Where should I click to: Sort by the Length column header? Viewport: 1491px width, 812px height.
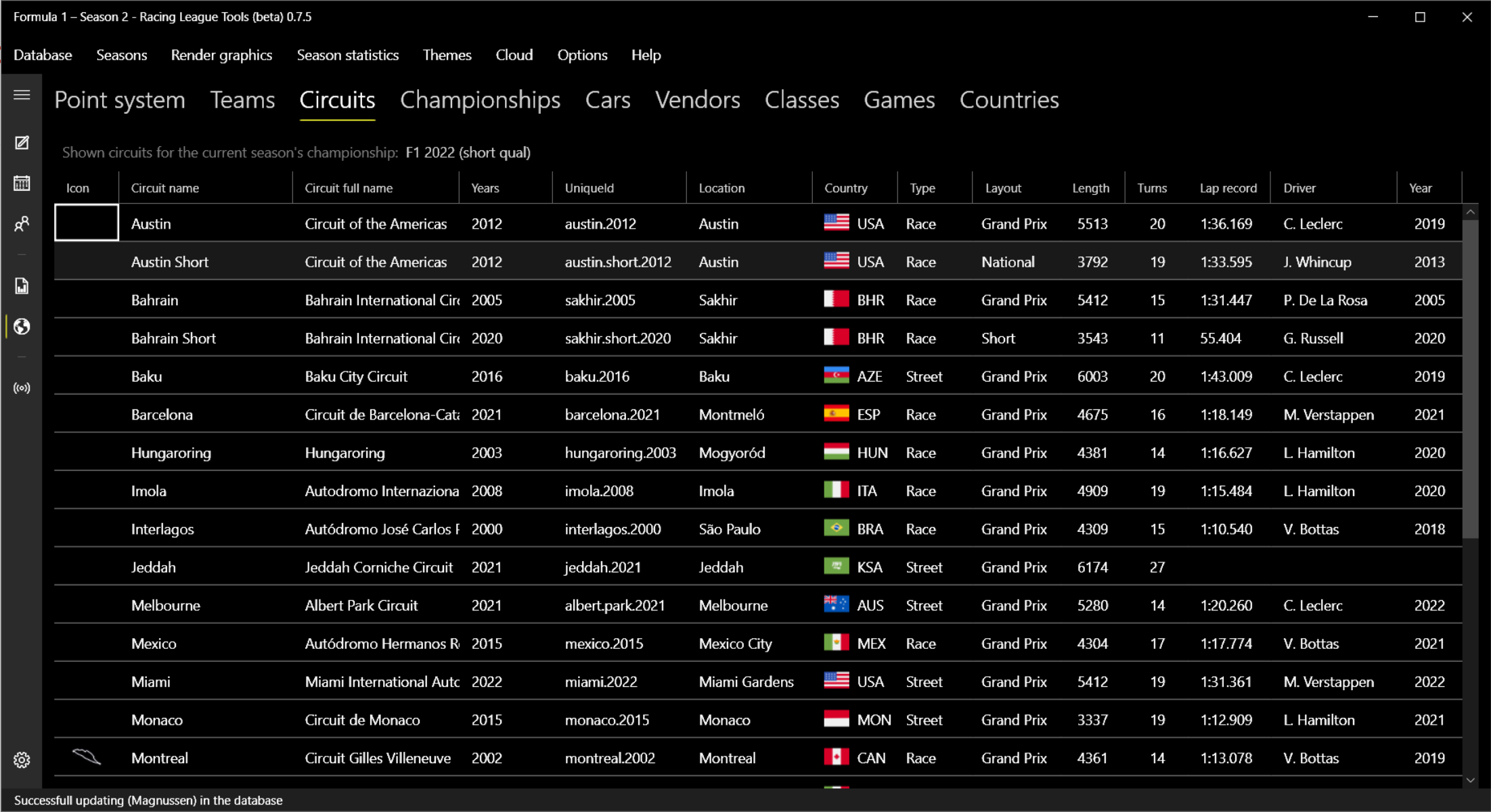[x=1090, y=188]
